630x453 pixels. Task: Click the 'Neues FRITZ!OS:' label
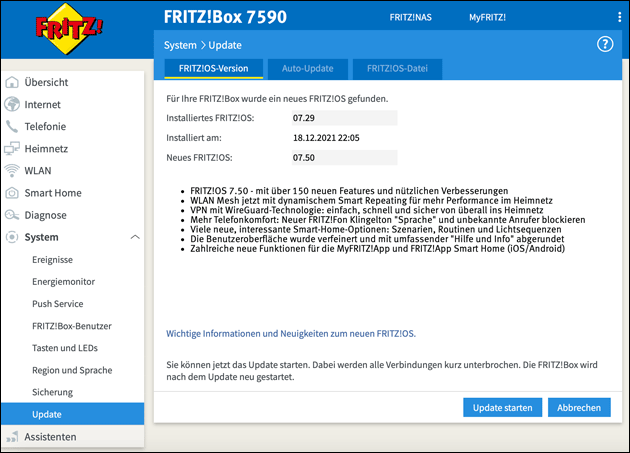pyautogui.click(x=199, y=158)
